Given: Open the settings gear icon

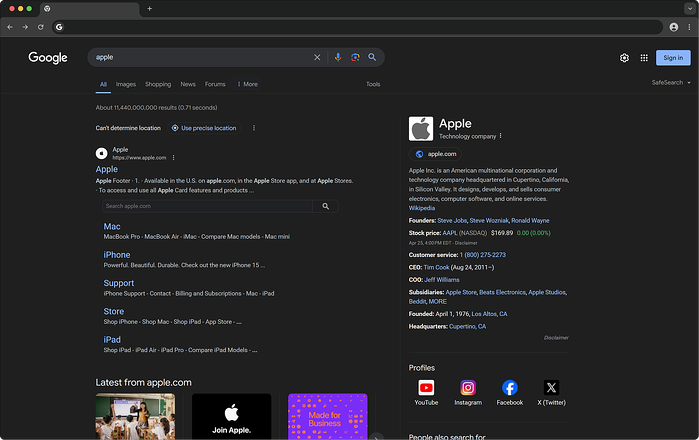Looking at the screenshot, I should point(624,58).
